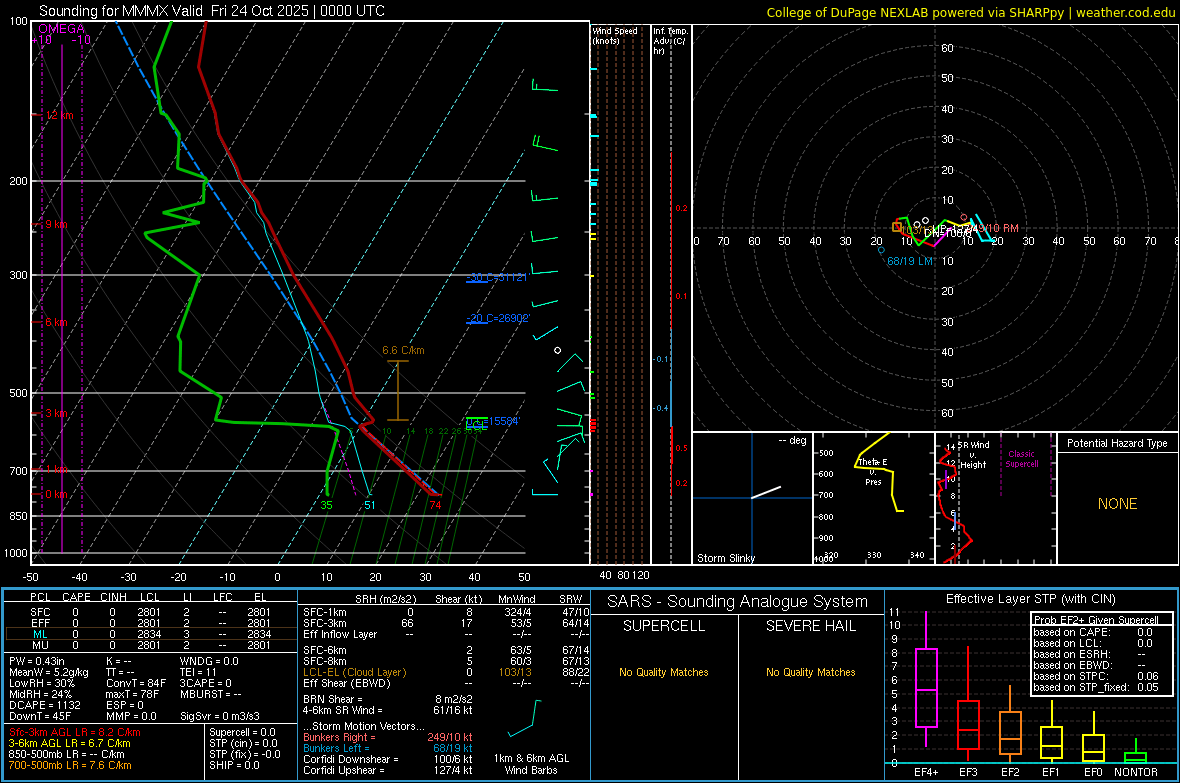Click the ConvT = 84F value
Image resolution: width=1180 pixels, height=783 pixels.
coord(135,684)
